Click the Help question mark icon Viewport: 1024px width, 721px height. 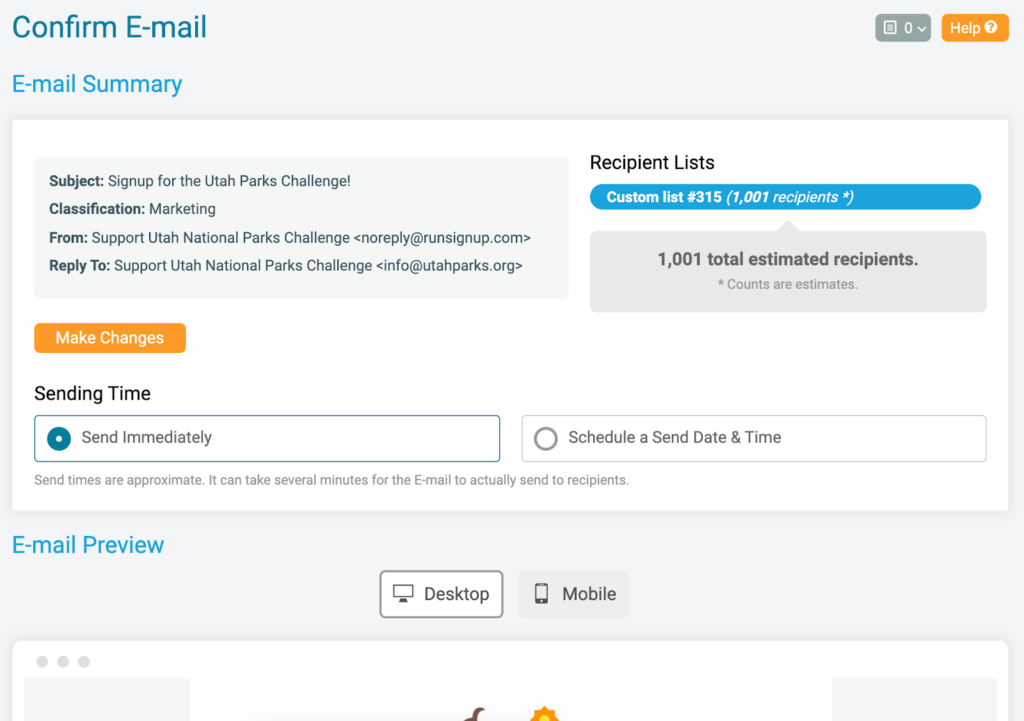991,27
